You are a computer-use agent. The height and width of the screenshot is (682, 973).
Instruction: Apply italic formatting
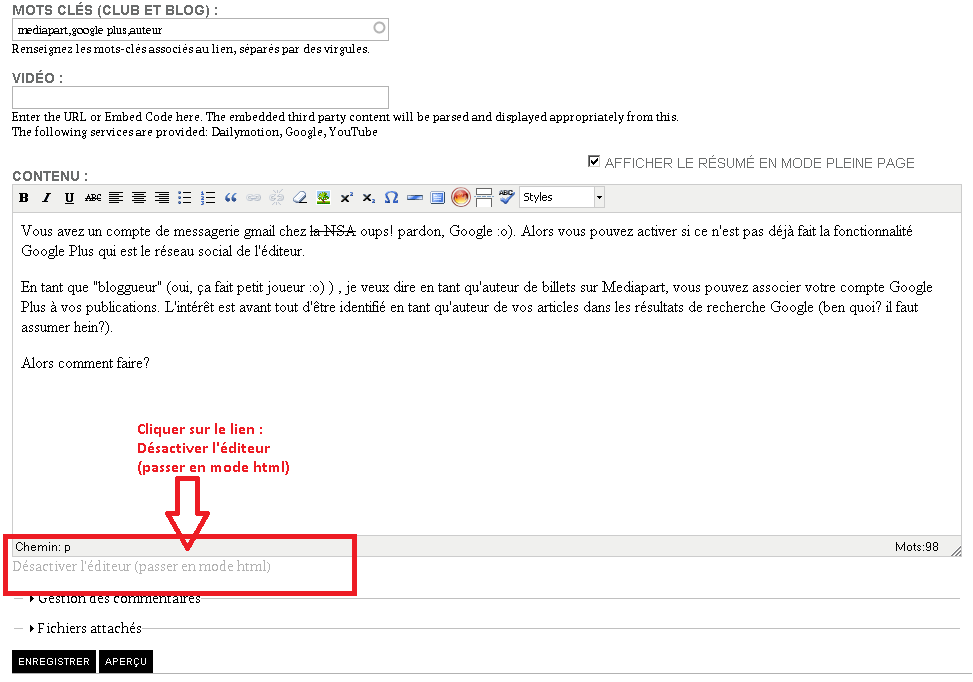click(47, 197)
